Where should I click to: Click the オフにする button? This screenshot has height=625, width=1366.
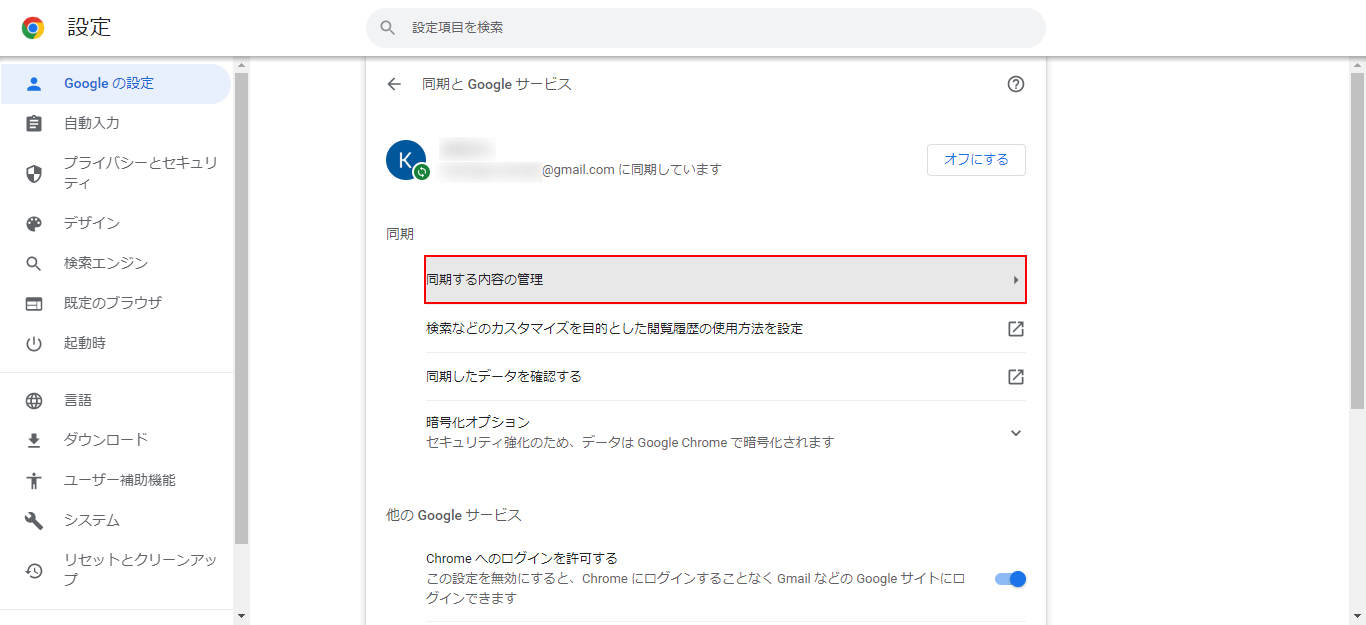click(976, 160)
